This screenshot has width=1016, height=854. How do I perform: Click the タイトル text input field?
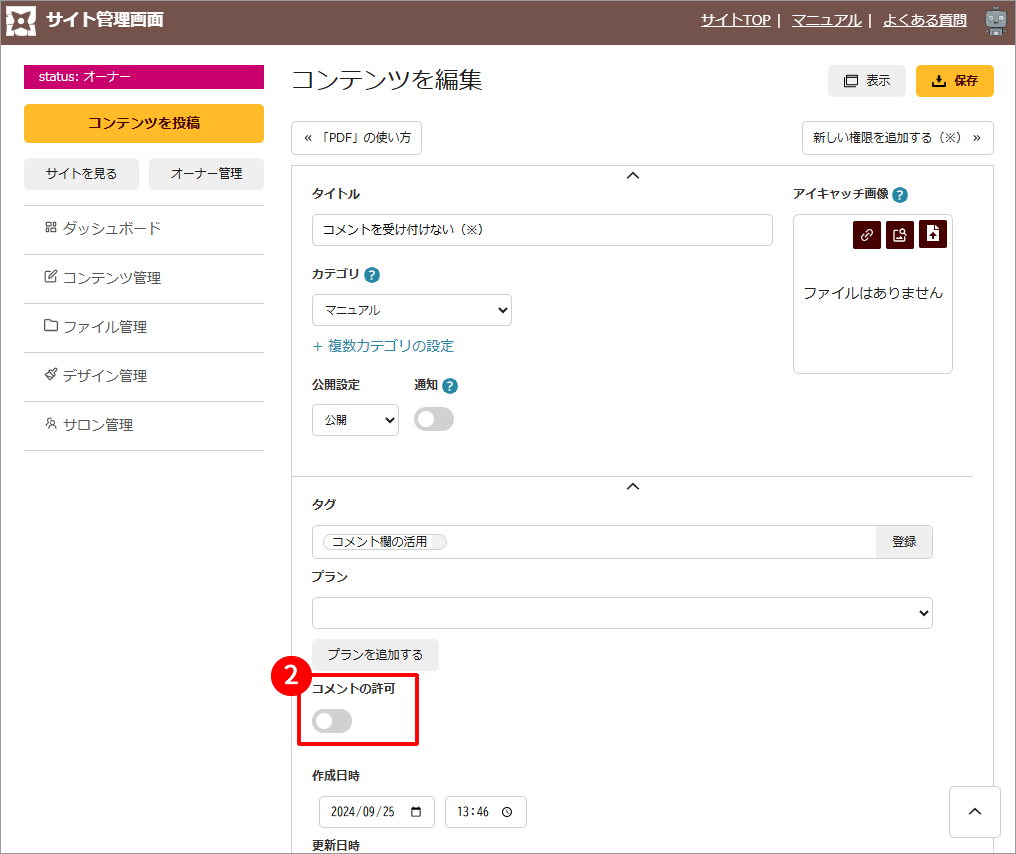(x=542, y=230)
